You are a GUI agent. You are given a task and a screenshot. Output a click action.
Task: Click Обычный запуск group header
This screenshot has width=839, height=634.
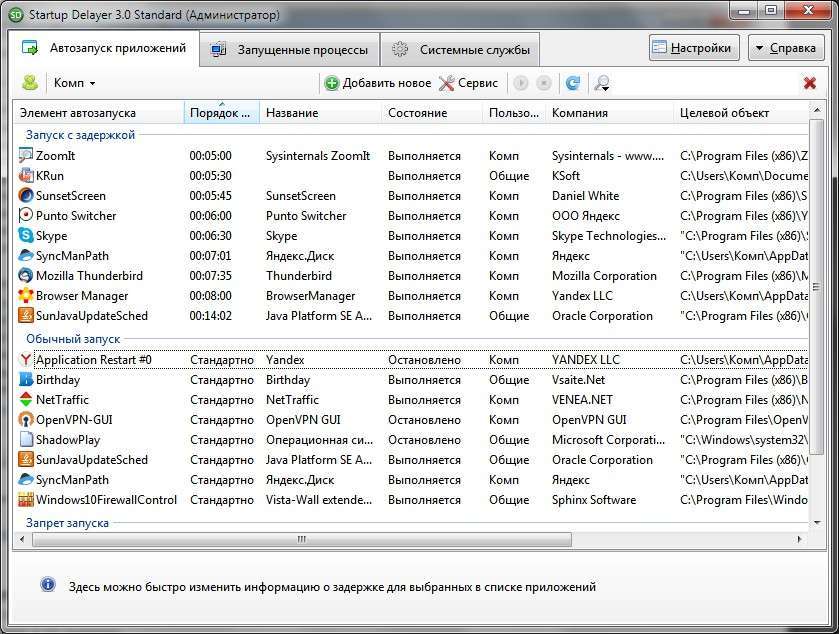73,339
